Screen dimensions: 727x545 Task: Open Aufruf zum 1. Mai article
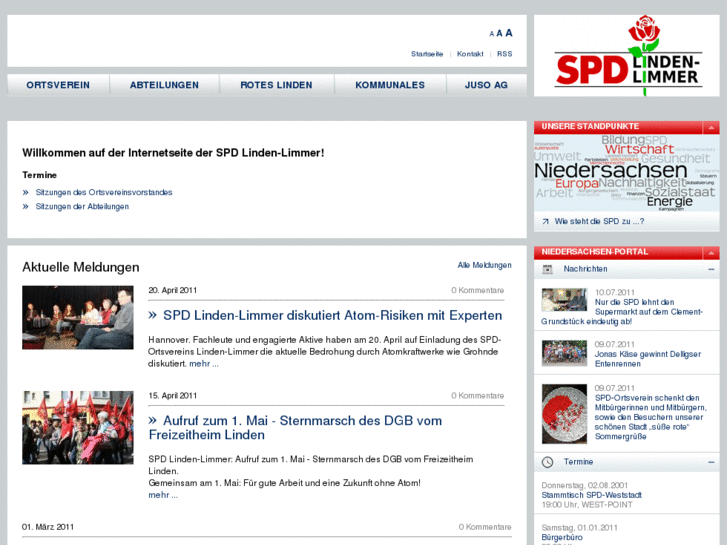click(x=295, y=428)
